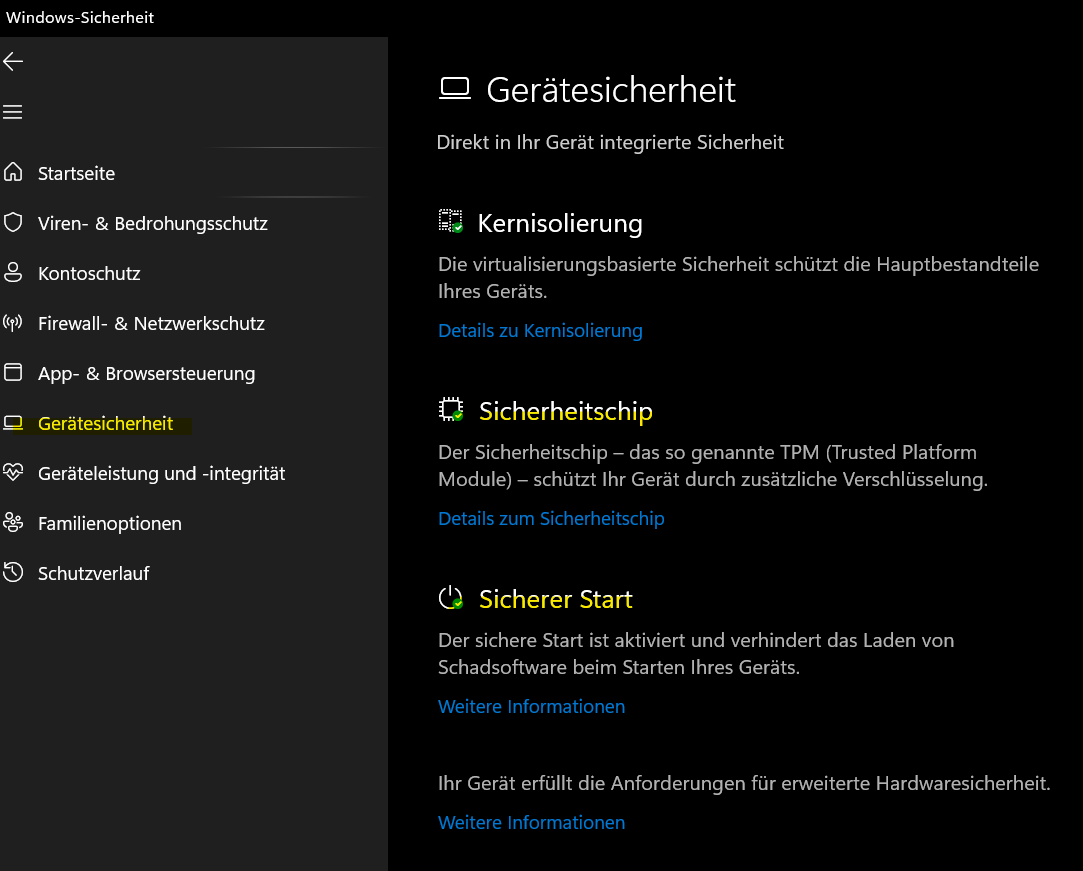Click the Viren- & Bedrohungsschutz shield icon
The height and width of the screenshot is (871, 1083).
tap(13, 223)
